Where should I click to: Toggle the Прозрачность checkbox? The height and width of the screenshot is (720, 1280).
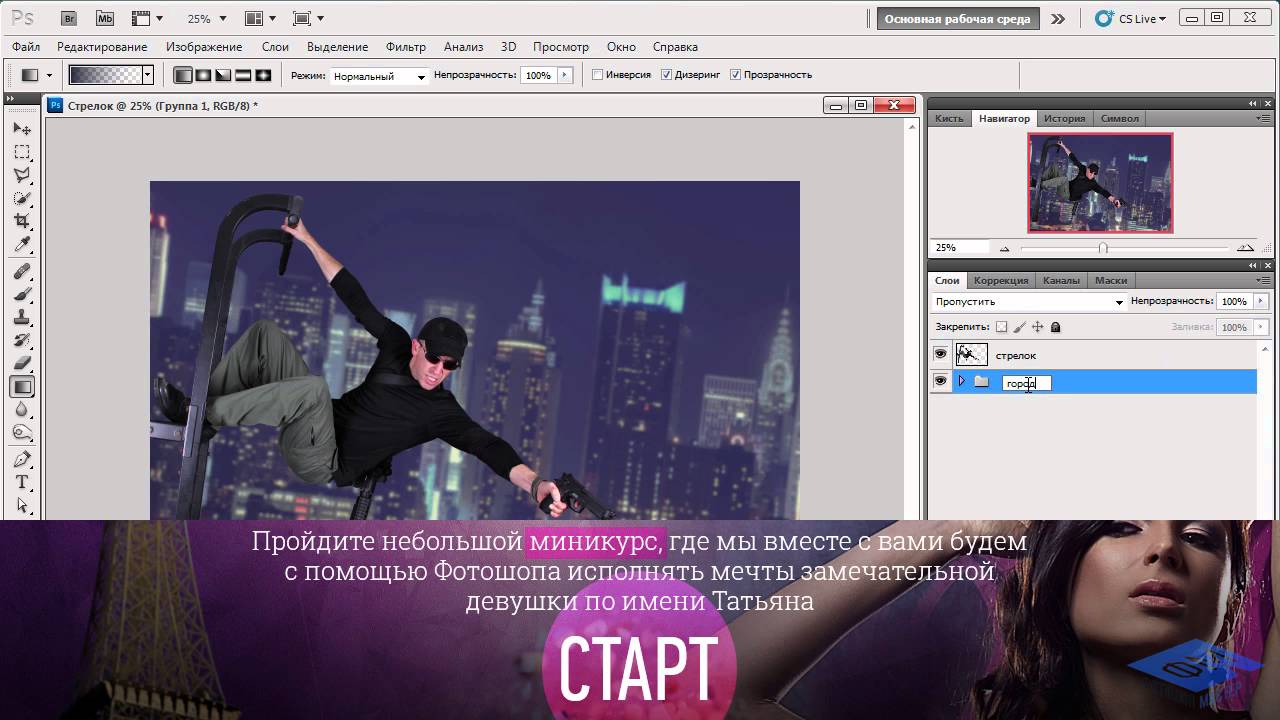tap(736, 75)
